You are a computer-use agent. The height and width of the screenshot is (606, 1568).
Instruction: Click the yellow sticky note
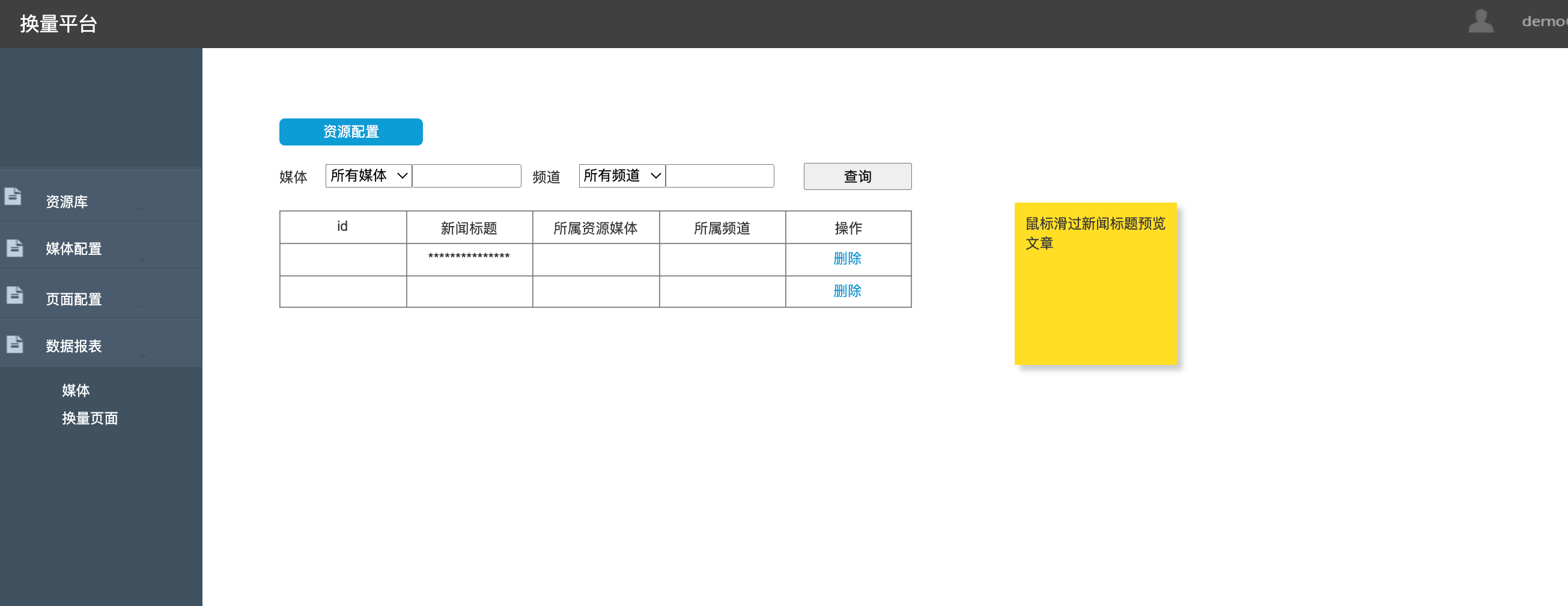point(1095,284)
